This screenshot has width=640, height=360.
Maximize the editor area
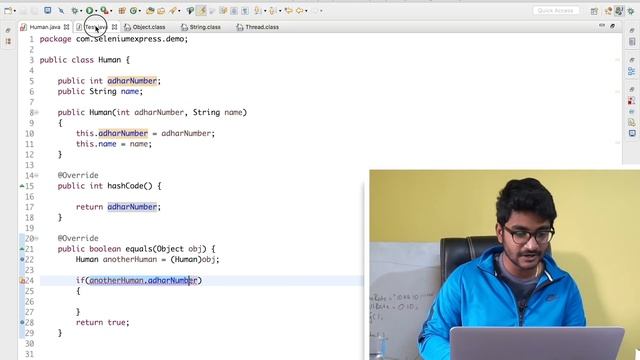tap(612, 26)
